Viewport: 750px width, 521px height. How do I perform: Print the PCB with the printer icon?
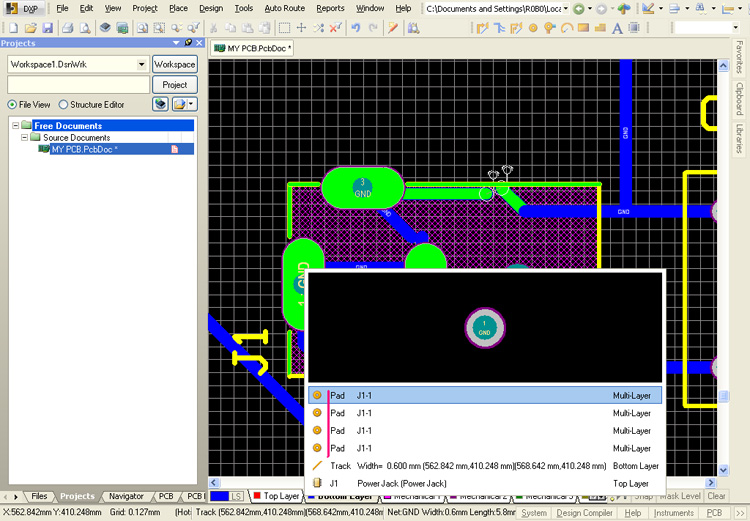coord(67,28)
